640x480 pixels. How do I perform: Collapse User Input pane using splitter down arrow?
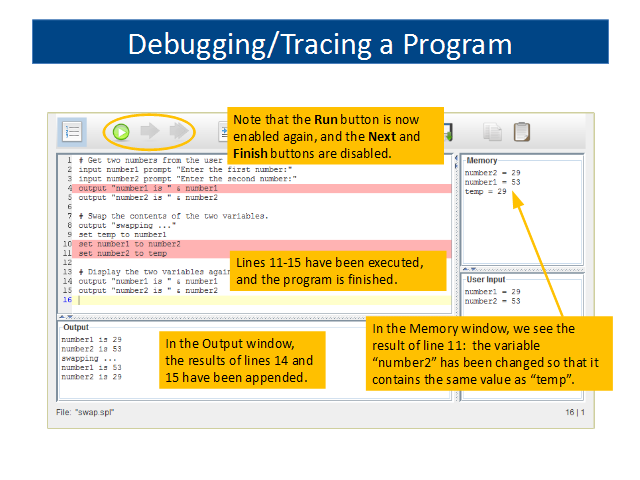pos(473,269)
